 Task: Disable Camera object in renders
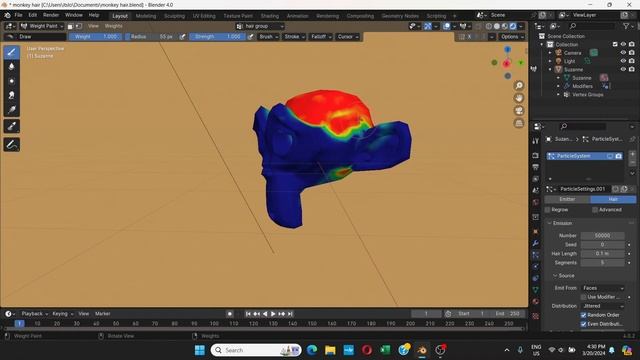[631, 53]
